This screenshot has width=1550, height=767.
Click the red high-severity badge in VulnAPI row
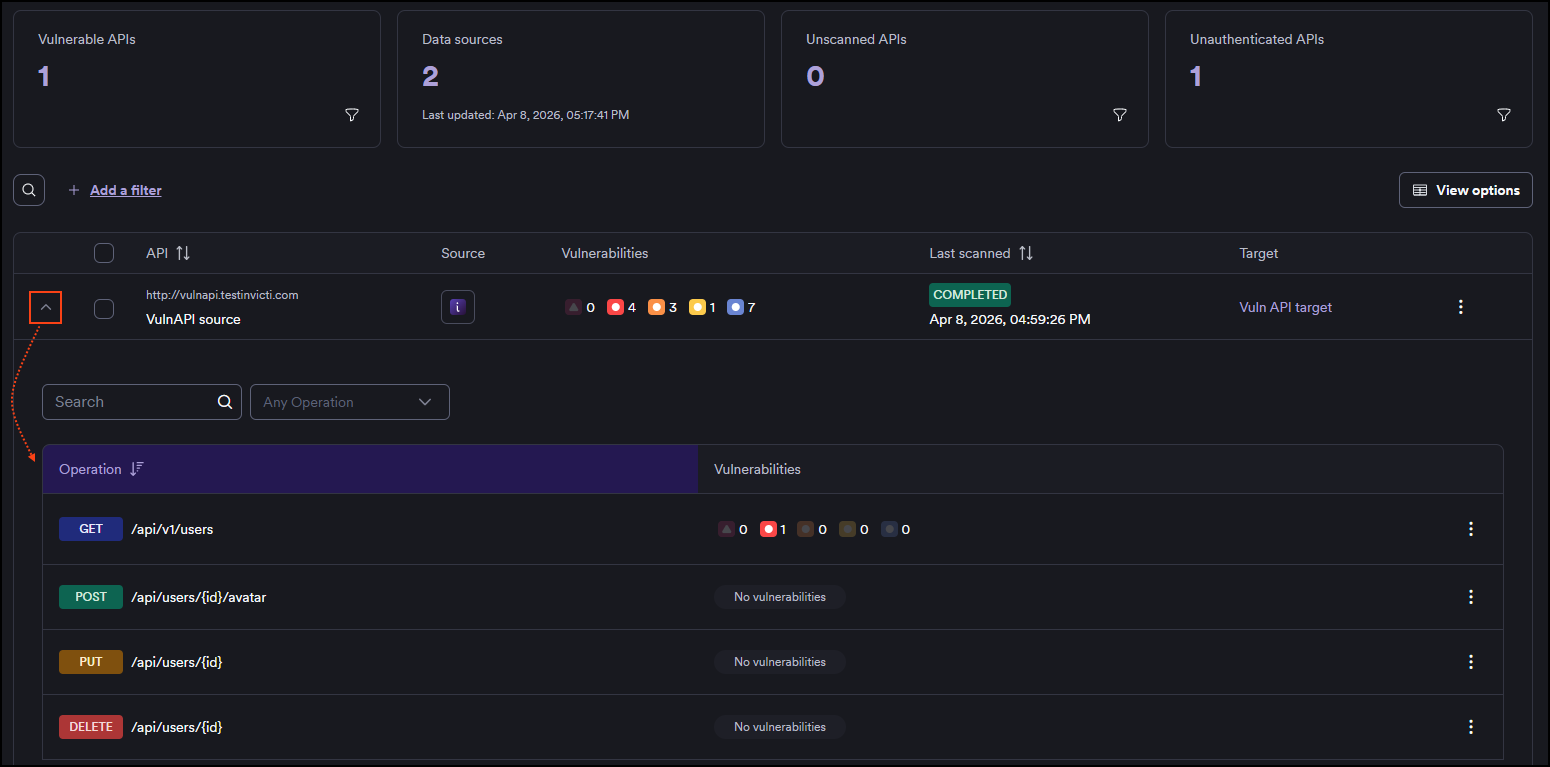click(615, 307)
